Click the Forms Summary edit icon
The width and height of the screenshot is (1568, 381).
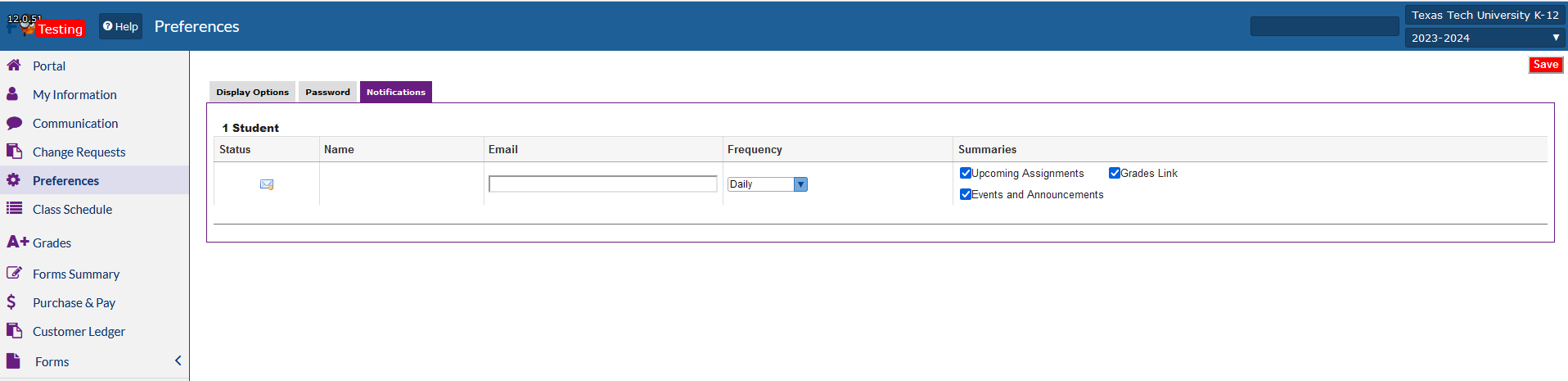pyautogui.click(x=14, y=273)
